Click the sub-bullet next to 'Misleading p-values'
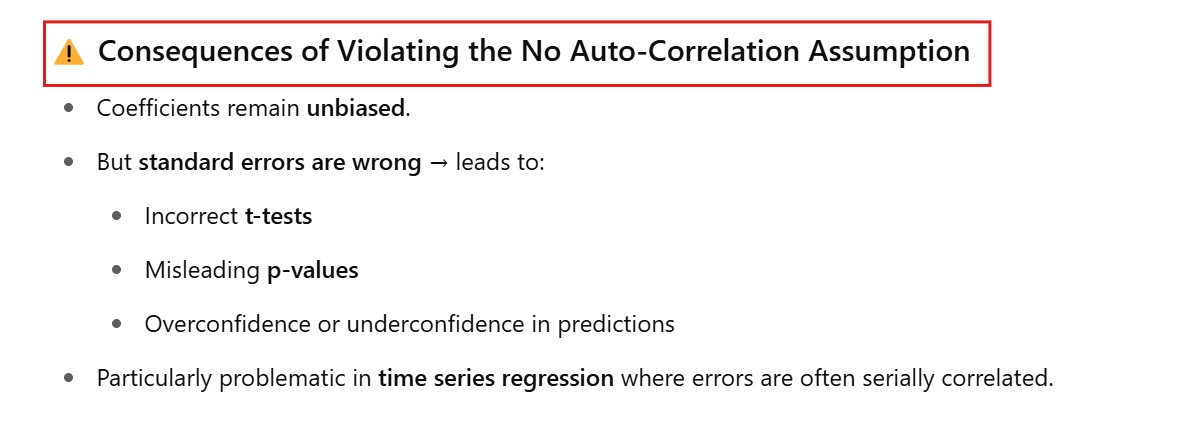This screenshot has width=1204, height=438. point(117,270)
